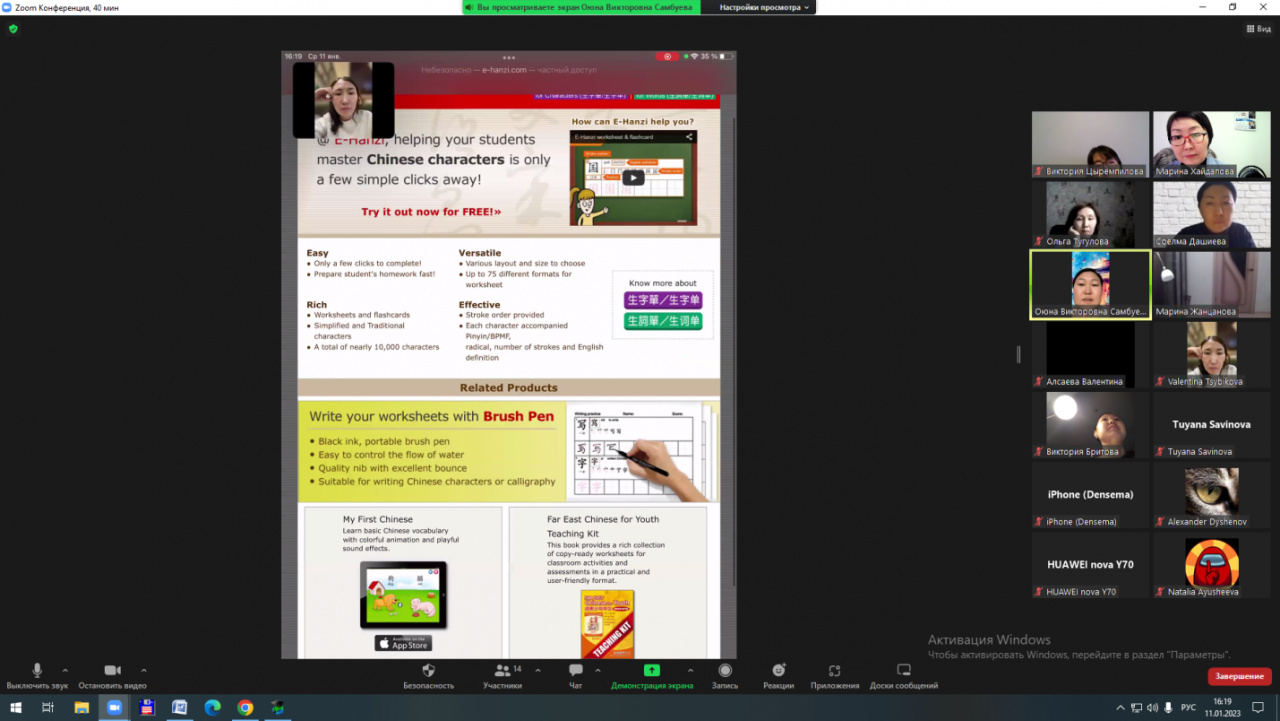Open the Вид view menu

tap(1258, 29)
